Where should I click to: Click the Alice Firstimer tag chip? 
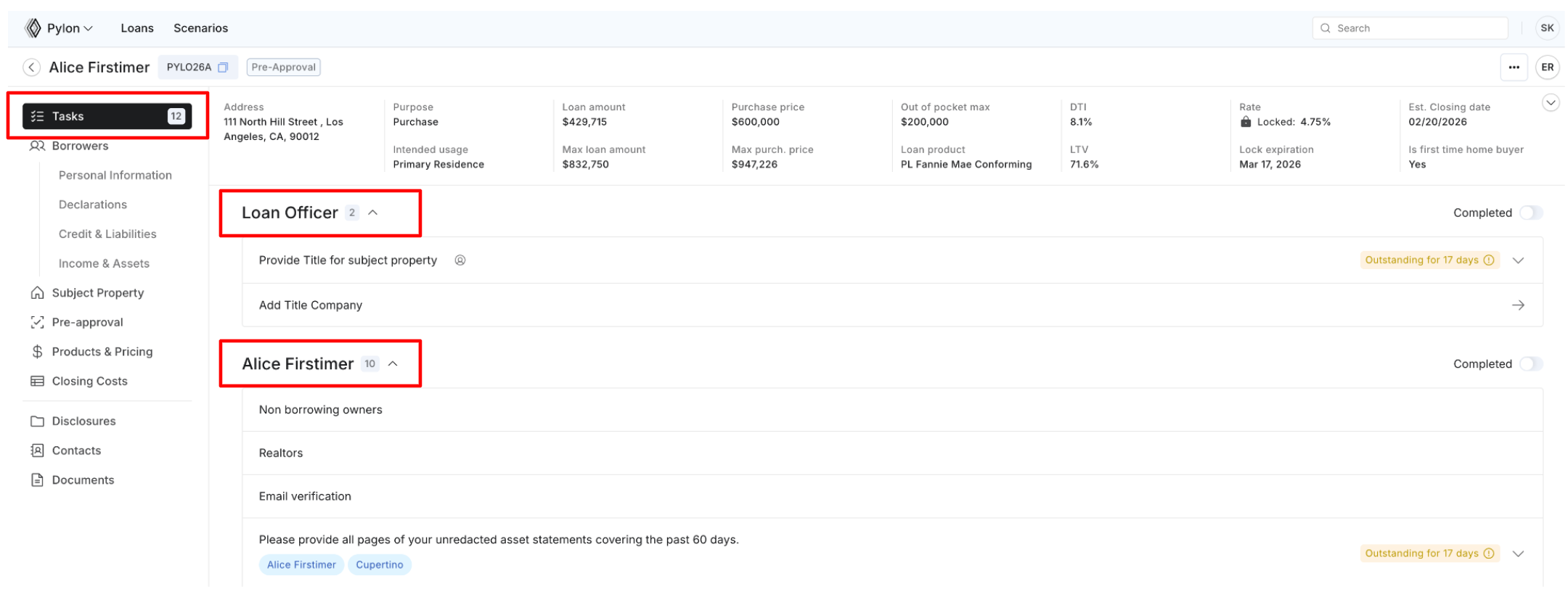(x=301, y=565)
